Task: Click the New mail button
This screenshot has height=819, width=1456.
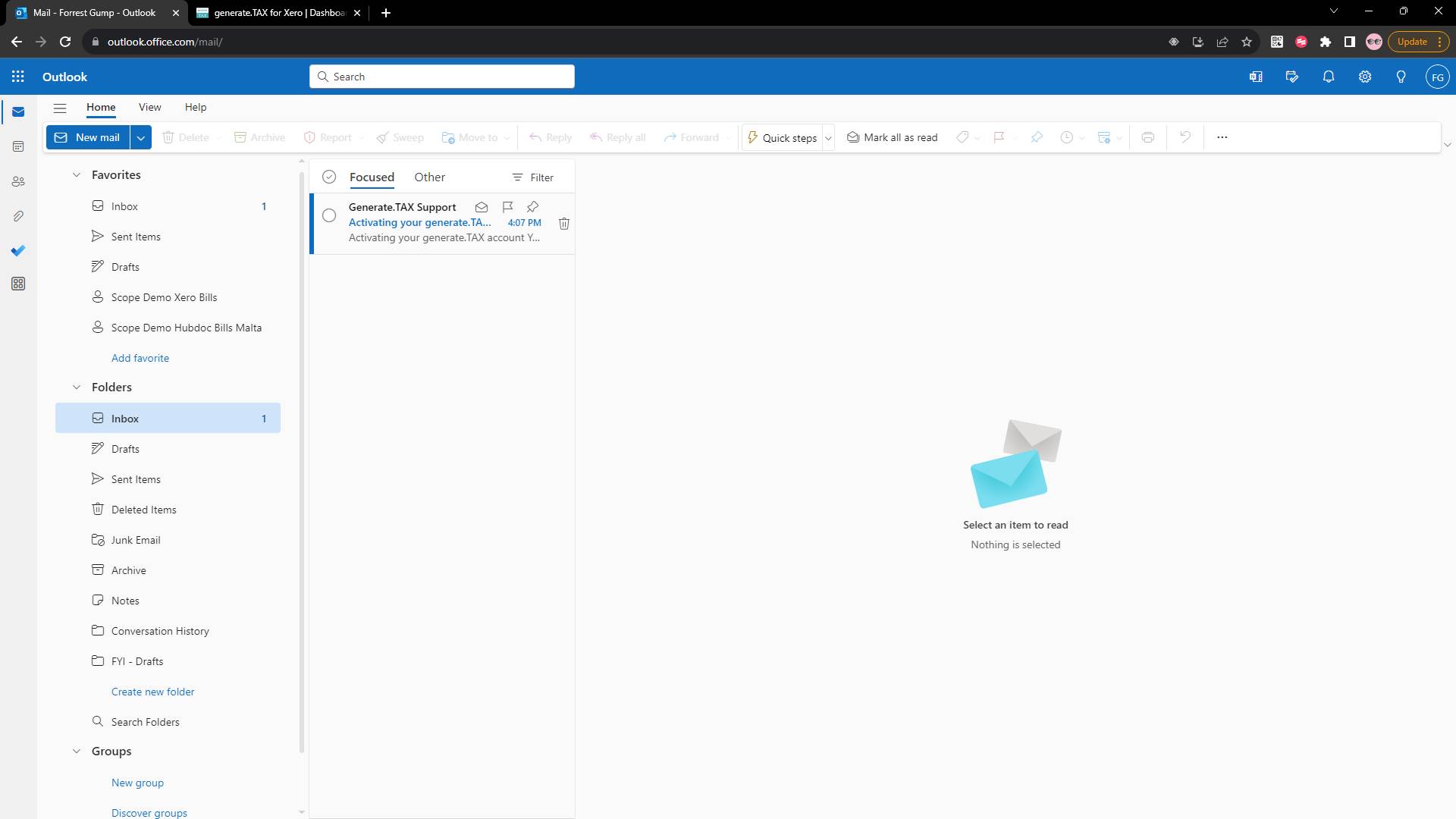Action: pos(88,137)
